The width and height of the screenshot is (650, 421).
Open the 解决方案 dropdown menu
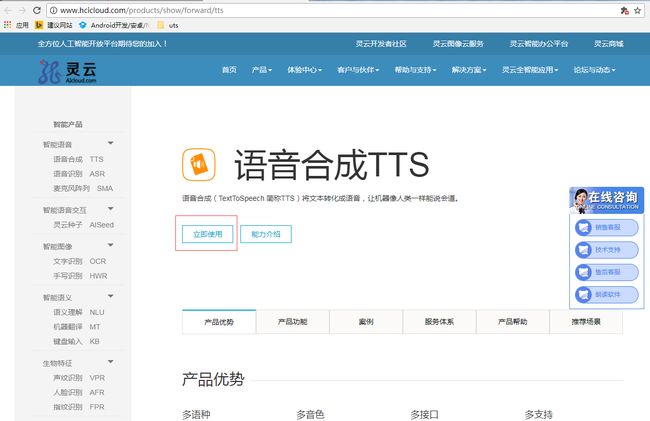click(x=469, y=70)
